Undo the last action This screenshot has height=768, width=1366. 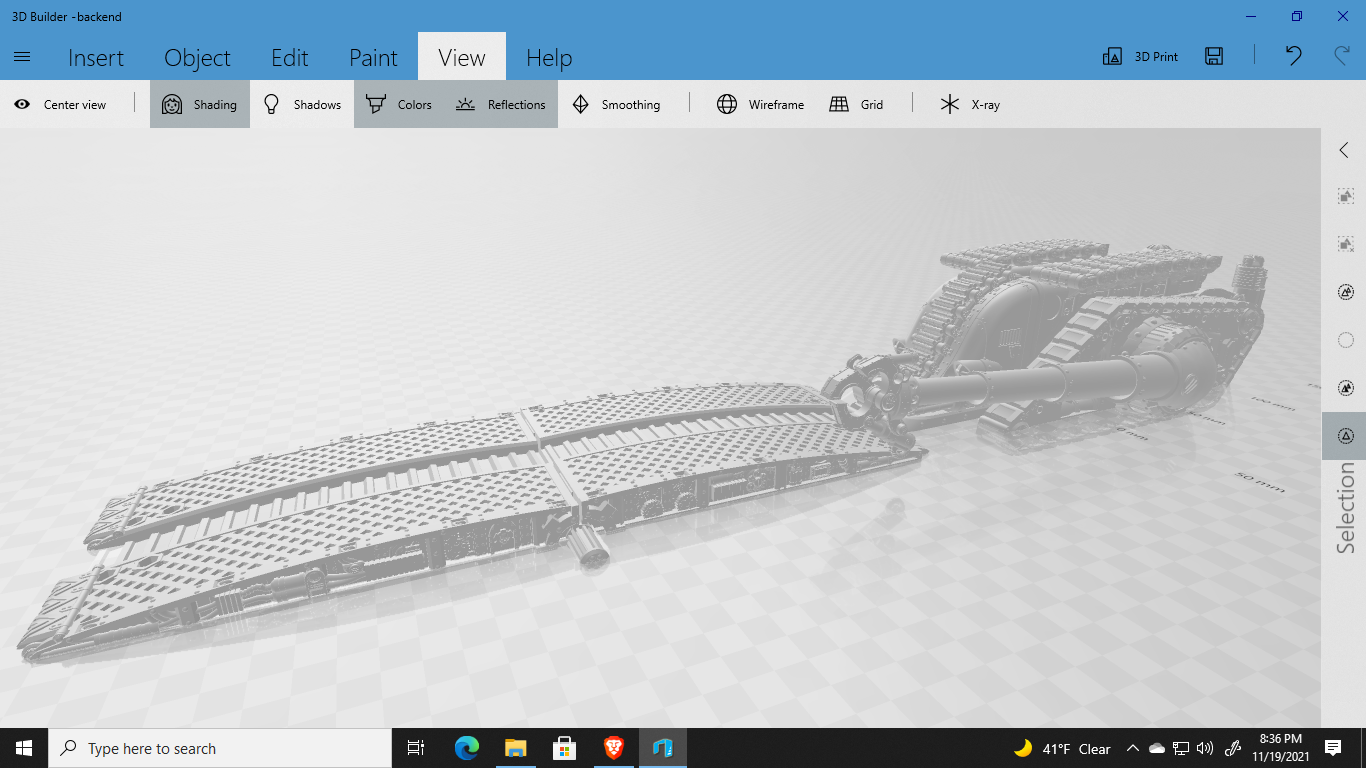[x=1293, y=57]
